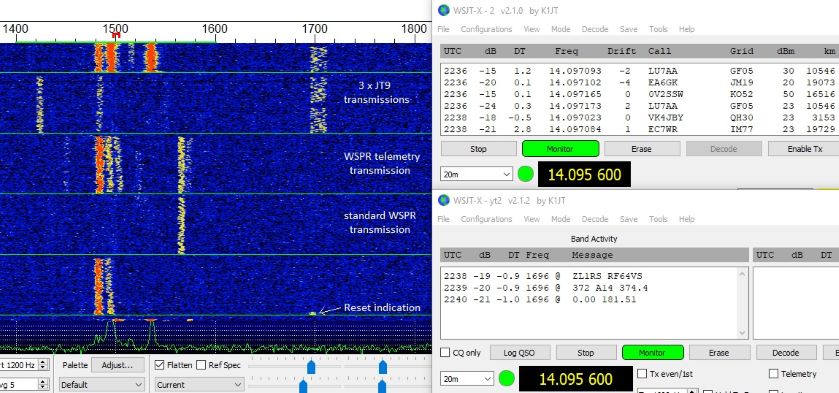This screenshot has height=393, width=839.
Task: Open the 20m band dropdown in upper window
Action: tap(476, 174)
